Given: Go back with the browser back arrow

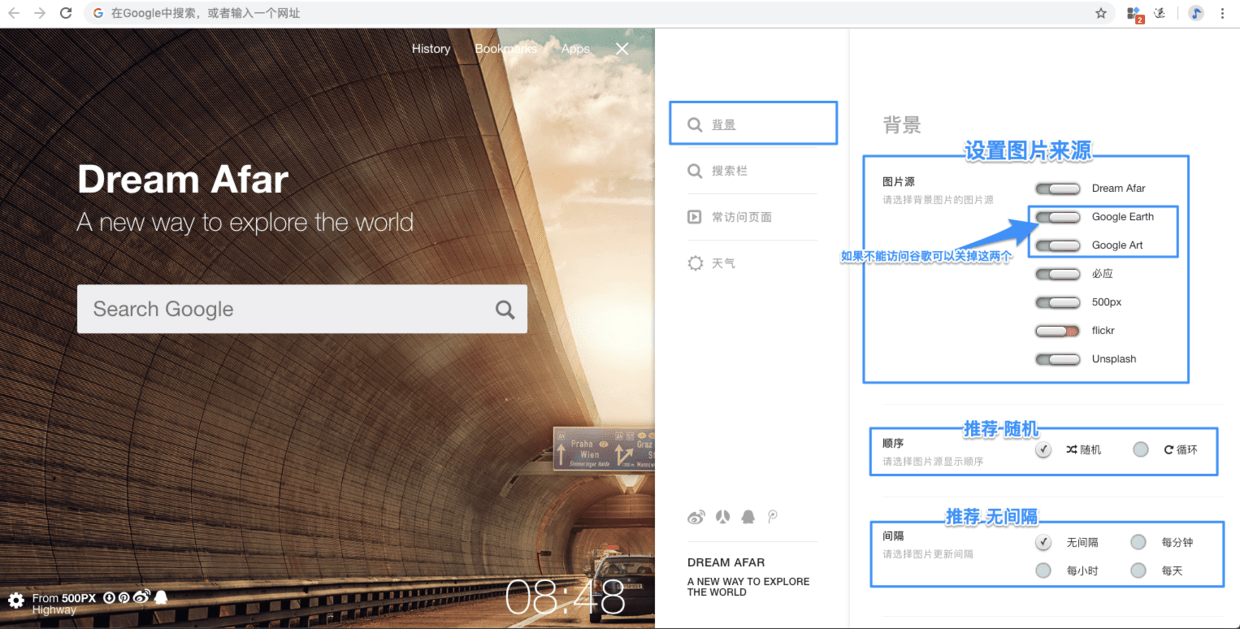Looking at the screenshot, I should coord(14,13).
